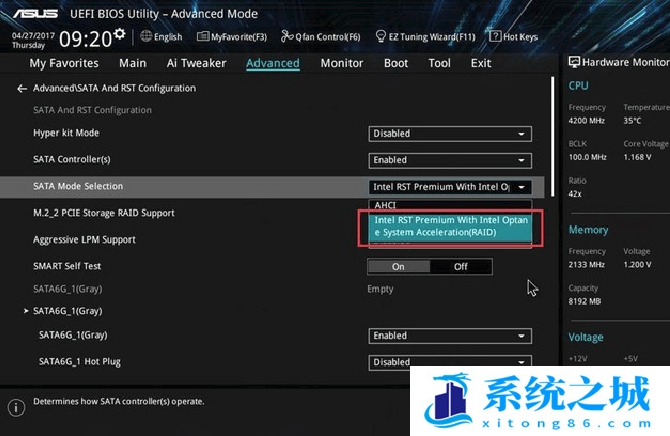The image size is (670, 436).
Task: Click the 04/27/2017 date
Action: point(33,35)
